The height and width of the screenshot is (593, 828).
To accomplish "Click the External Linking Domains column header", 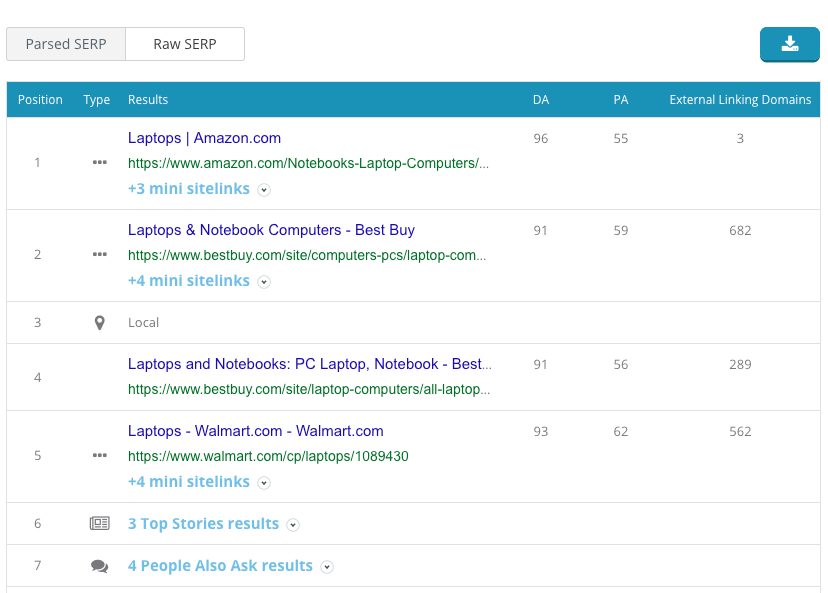I will pyautogui.click(x=740, y=99).
